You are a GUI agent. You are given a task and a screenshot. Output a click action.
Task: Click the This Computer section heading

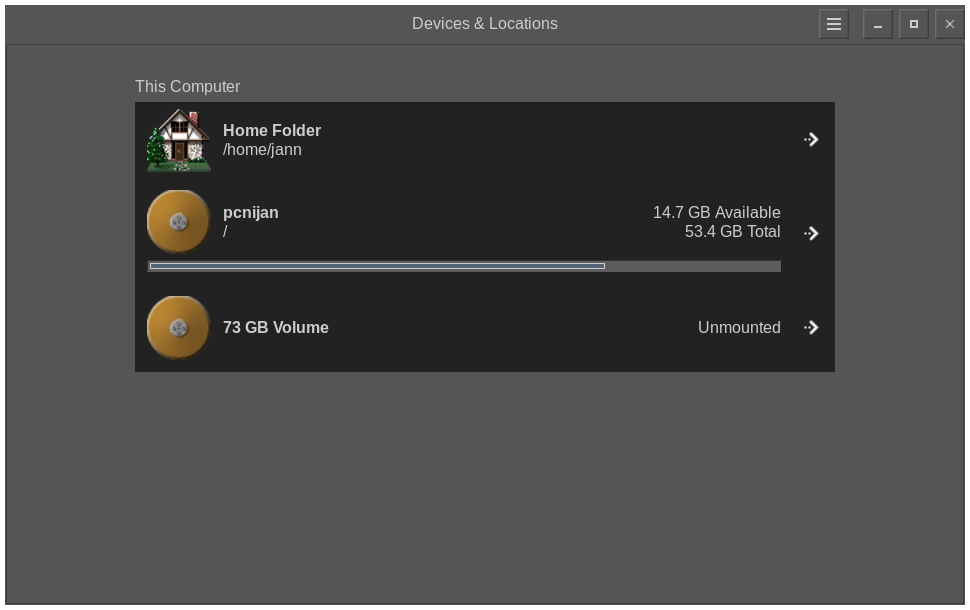click(x=188, y=87)
